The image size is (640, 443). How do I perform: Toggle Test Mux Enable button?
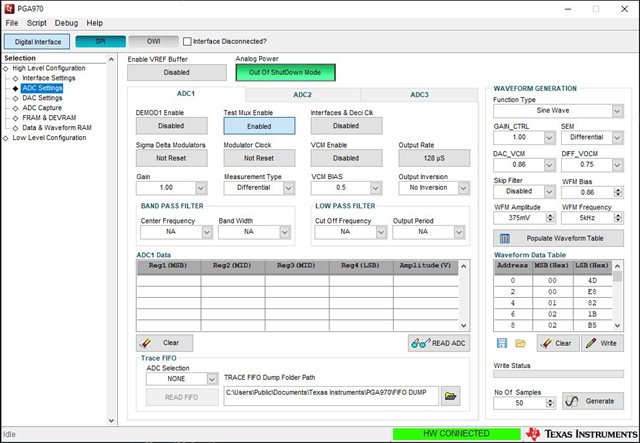click(259, 126)
